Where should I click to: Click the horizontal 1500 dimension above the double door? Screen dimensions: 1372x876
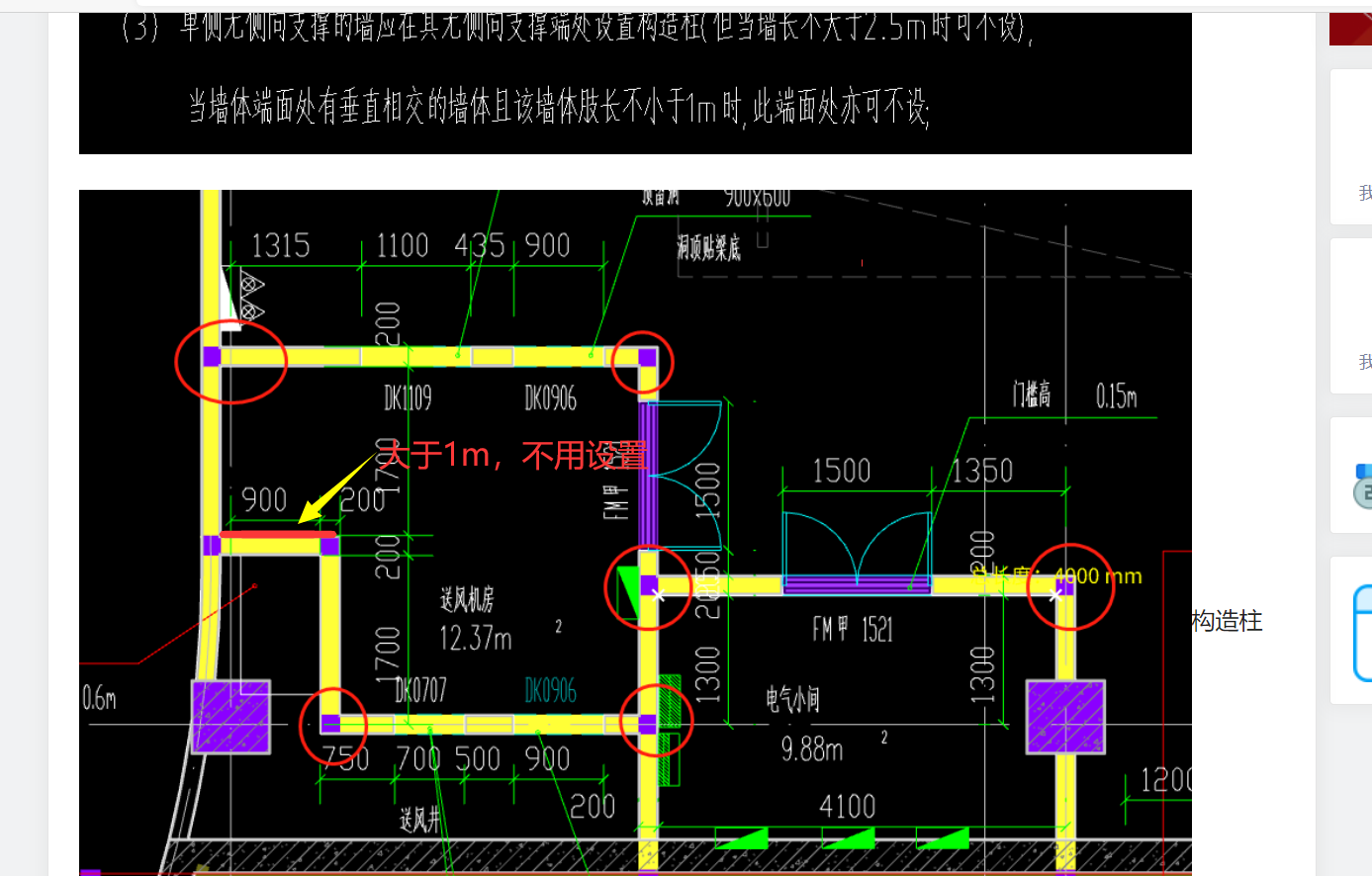(841, 471)
